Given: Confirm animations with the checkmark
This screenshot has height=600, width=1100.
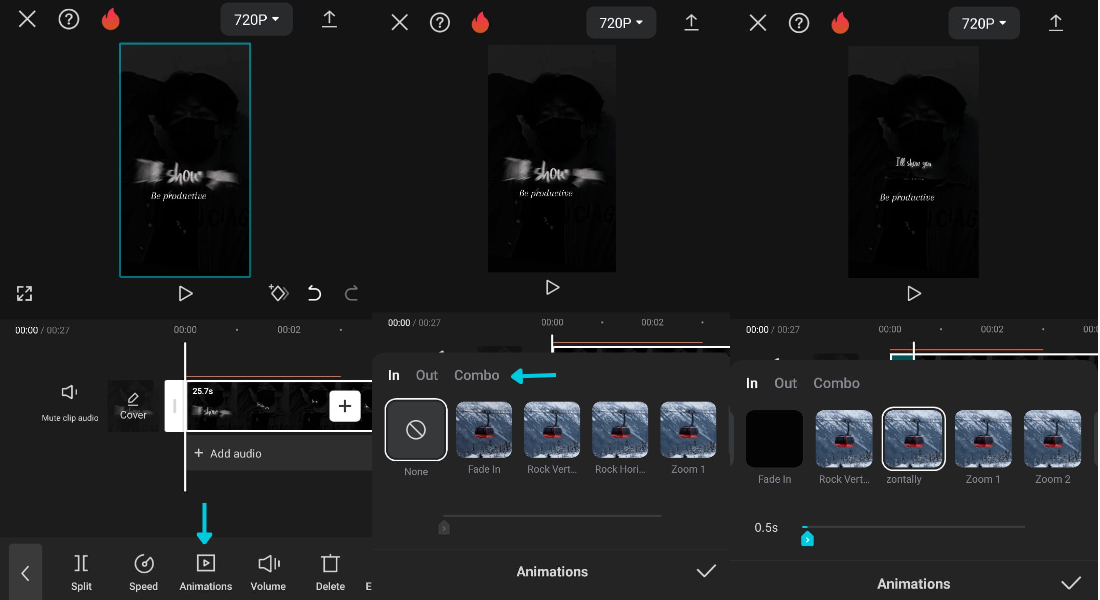Looking at the screenshot, I should click(x=706, y=571).
